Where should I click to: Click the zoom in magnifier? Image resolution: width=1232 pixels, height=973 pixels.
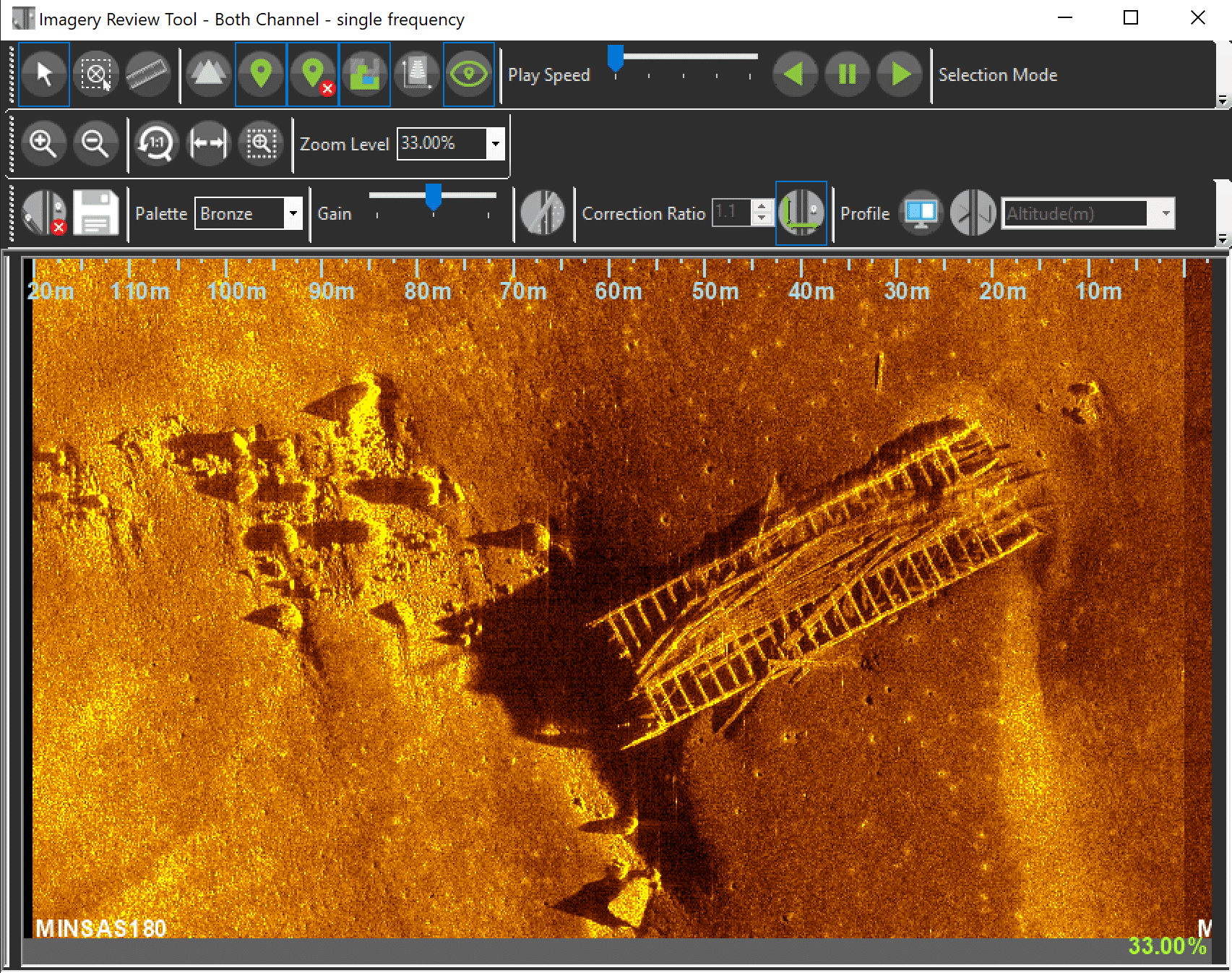tap(43, 143)
